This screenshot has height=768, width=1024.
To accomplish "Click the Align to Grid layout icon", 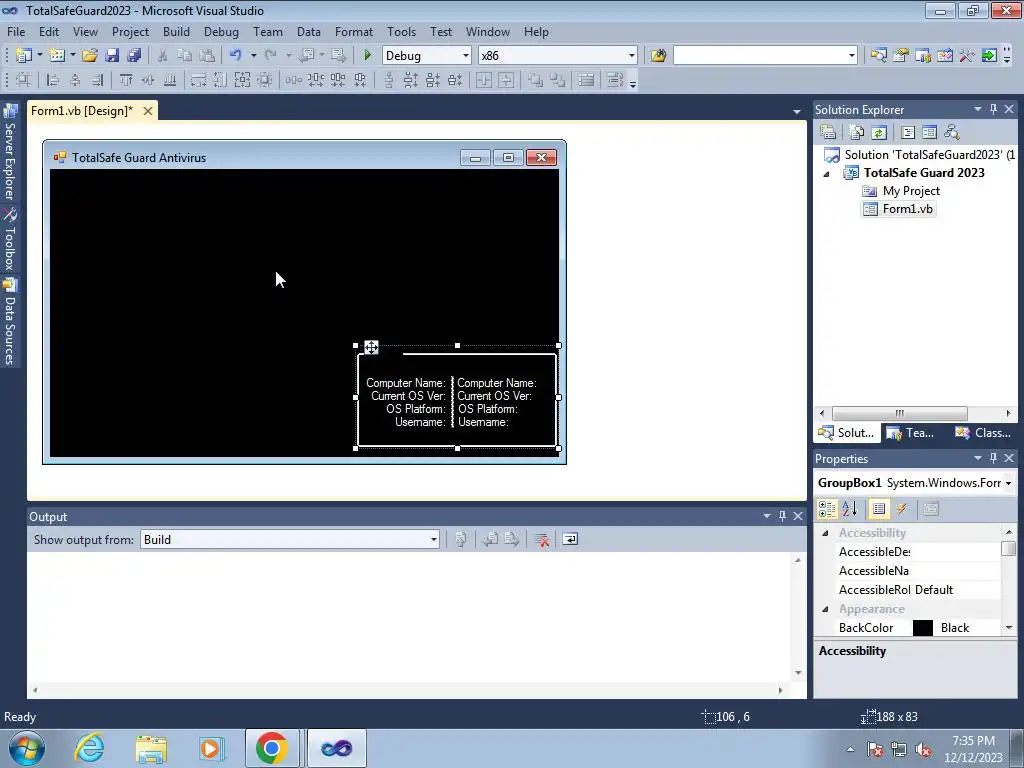I will pyautogui.click(x=23, y=80).
